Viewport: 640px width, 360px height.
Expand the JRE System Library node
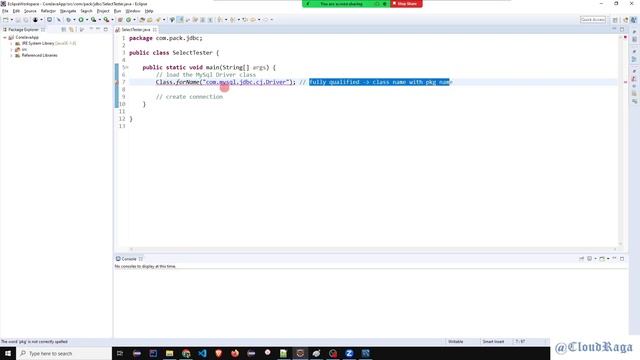pos(11,43)
